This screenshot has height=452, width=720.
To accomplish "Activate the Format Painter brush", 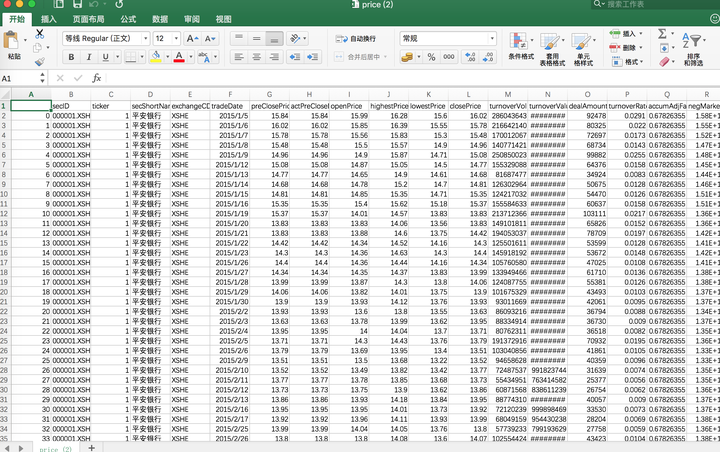I will click(39, 61).
